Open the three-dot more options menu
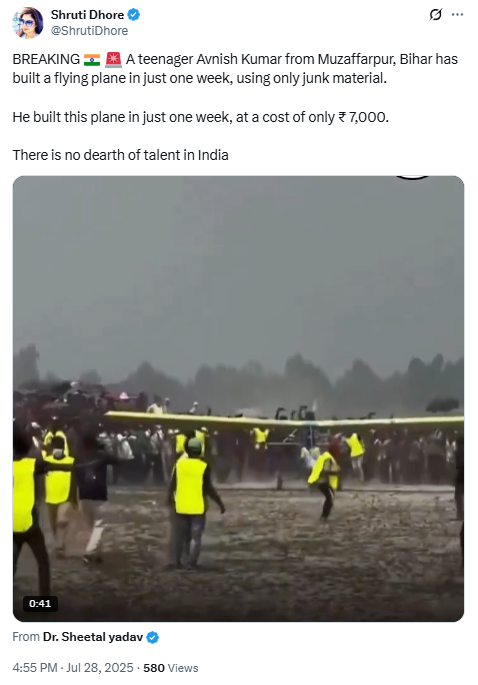 tap(457, 14)
